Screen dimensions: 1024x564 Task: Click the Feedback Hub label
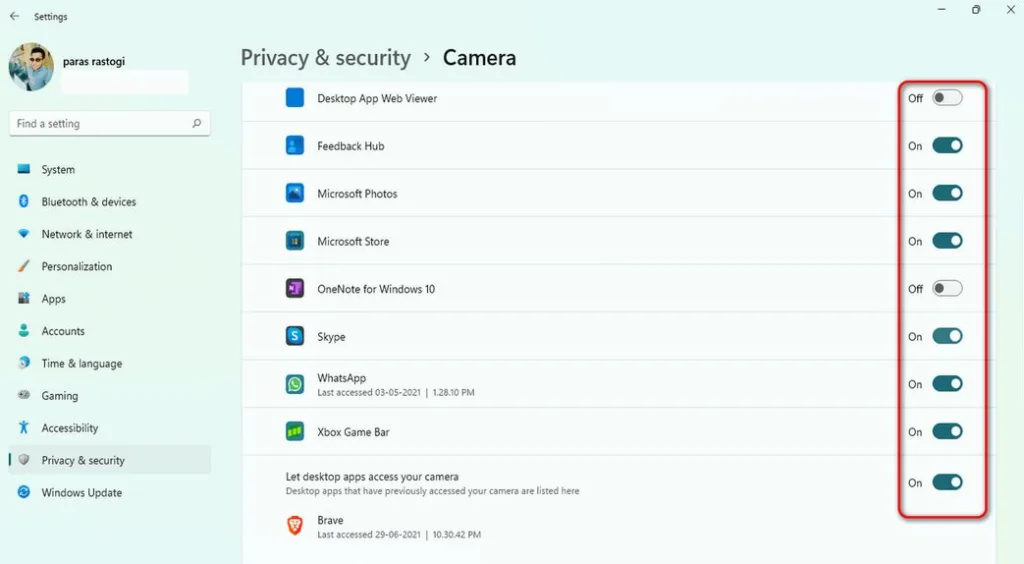[351, 146]
